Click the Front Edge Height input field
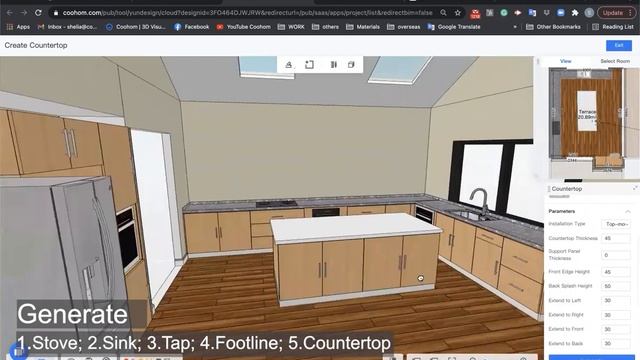 coord(616,272)
